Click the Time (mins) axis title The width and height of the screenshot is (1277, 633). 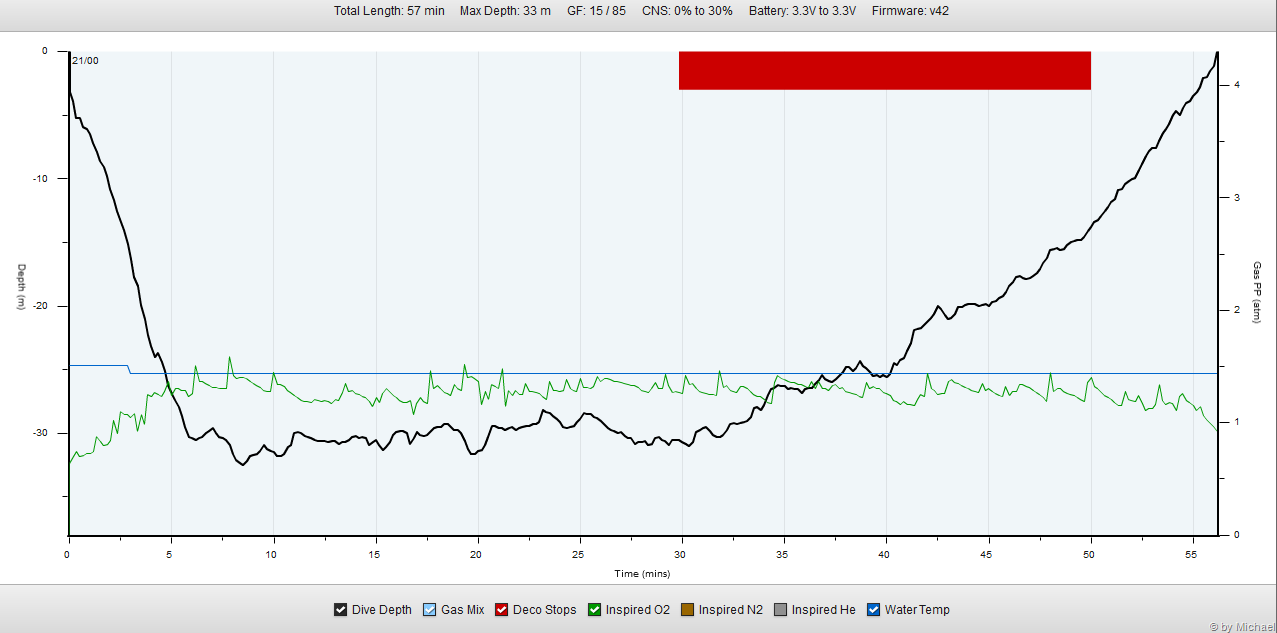point(642,574)
